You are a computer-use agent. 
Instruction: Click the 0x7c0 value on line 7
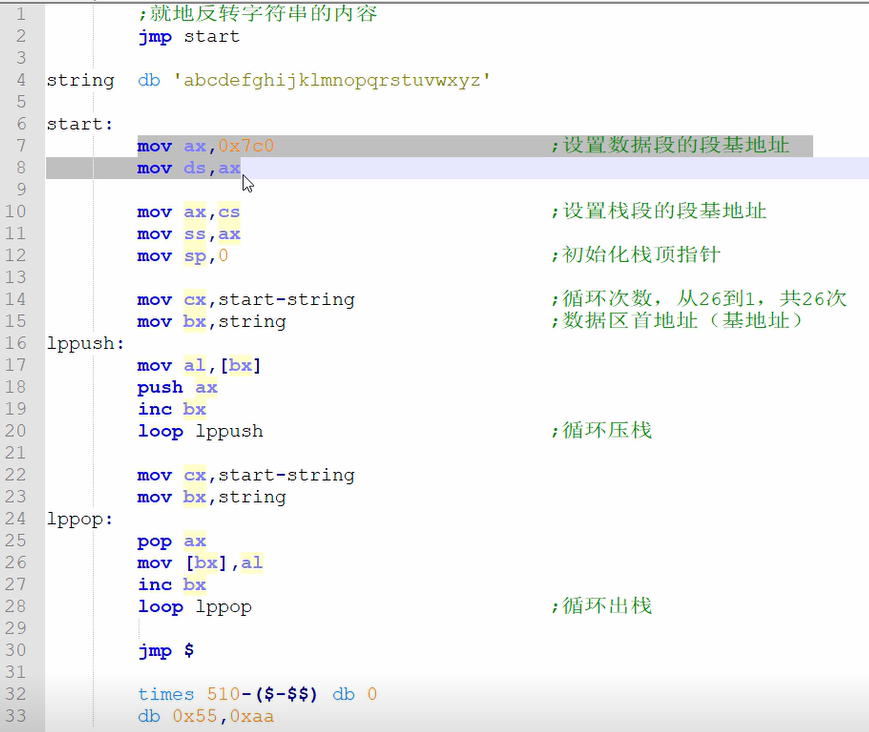pyautogui.click(x=246, y=146)
